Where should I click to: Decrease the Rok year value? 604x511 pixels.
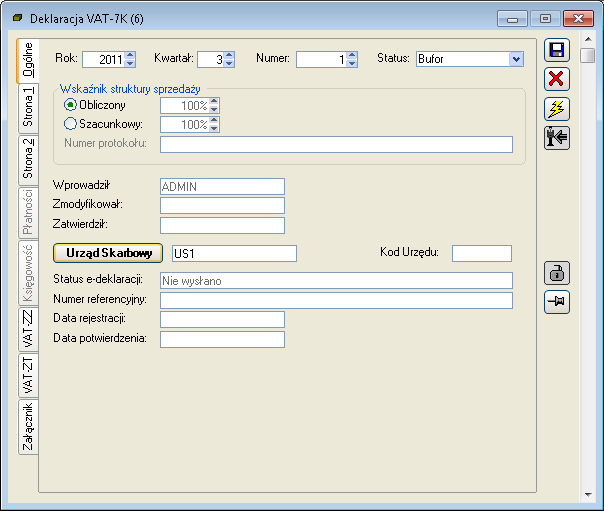130,63
